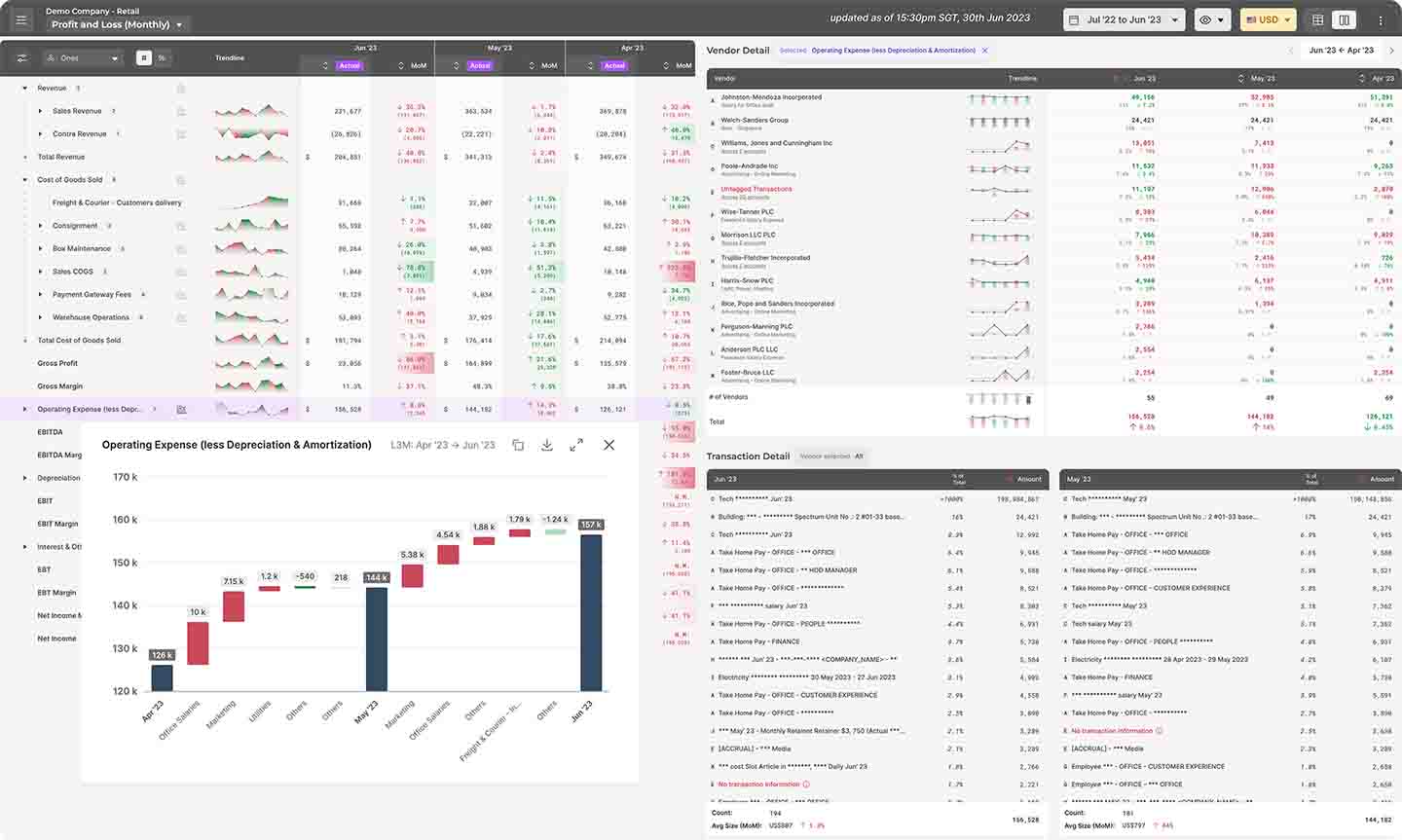Expand the Box Maintenance row
Screen dimensions: 1402x840
(40, 248)
